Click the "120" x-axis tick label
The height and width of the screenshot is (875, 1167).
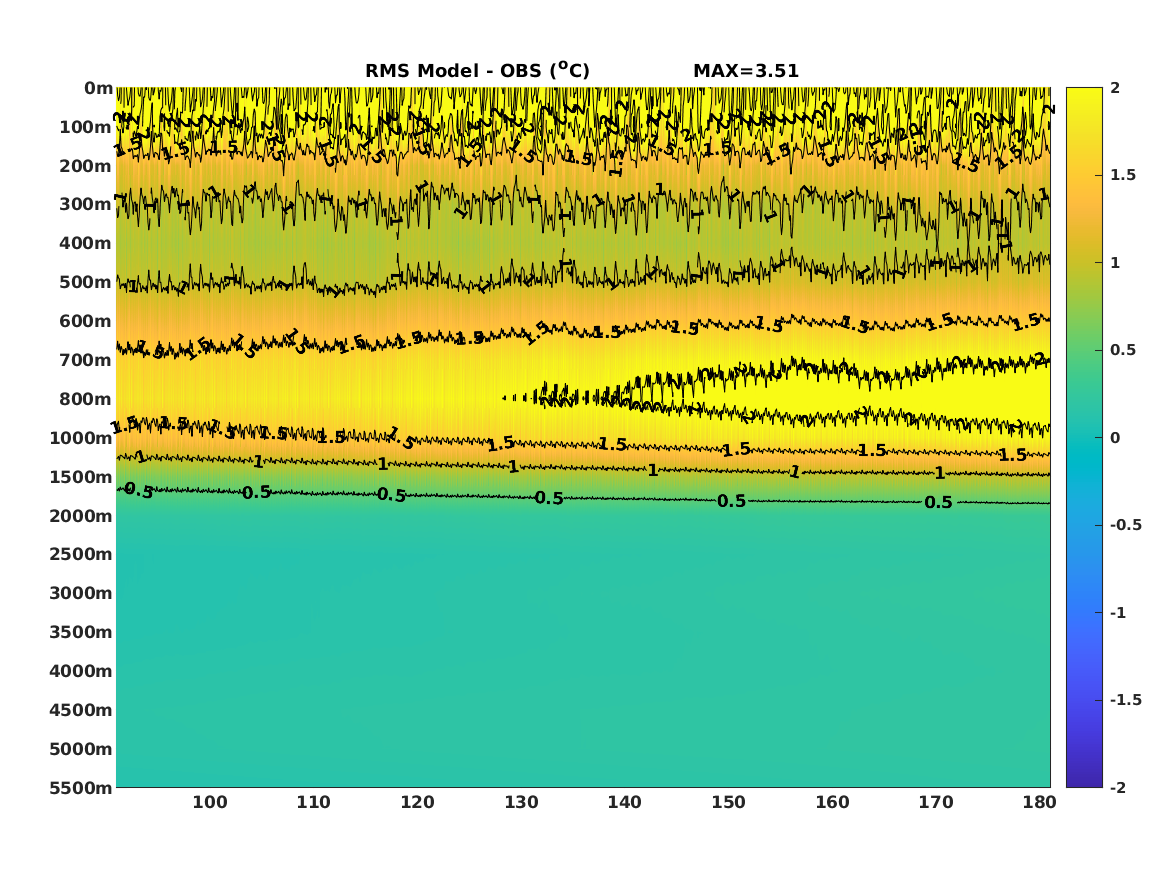[x=418, y=802]
